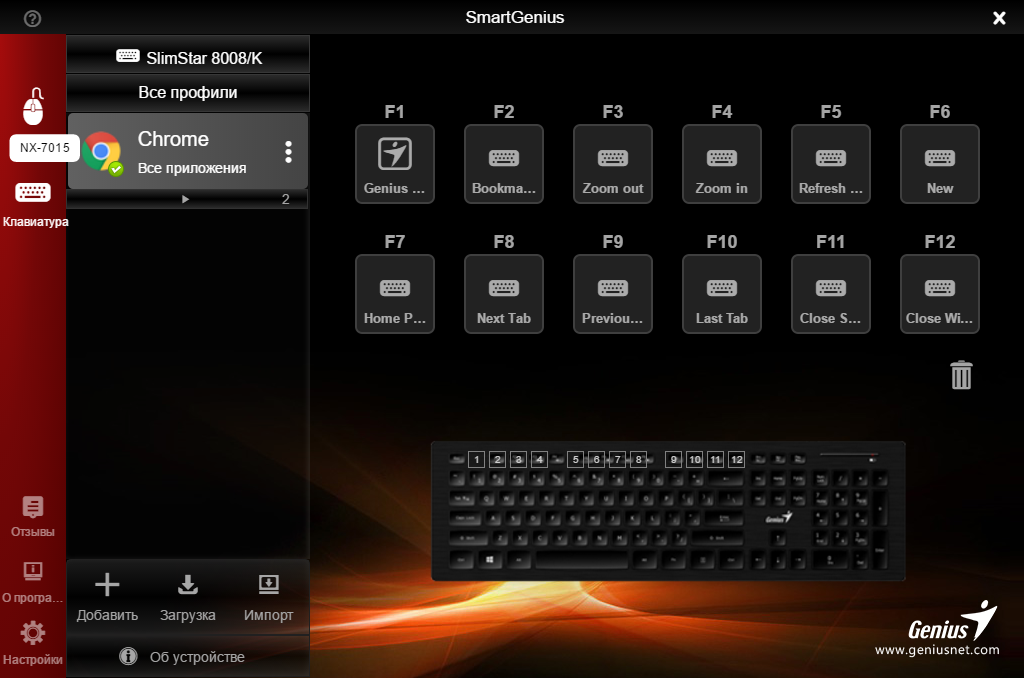
Task: Click the F9 Previous tab key
Action: pos(613,294)
